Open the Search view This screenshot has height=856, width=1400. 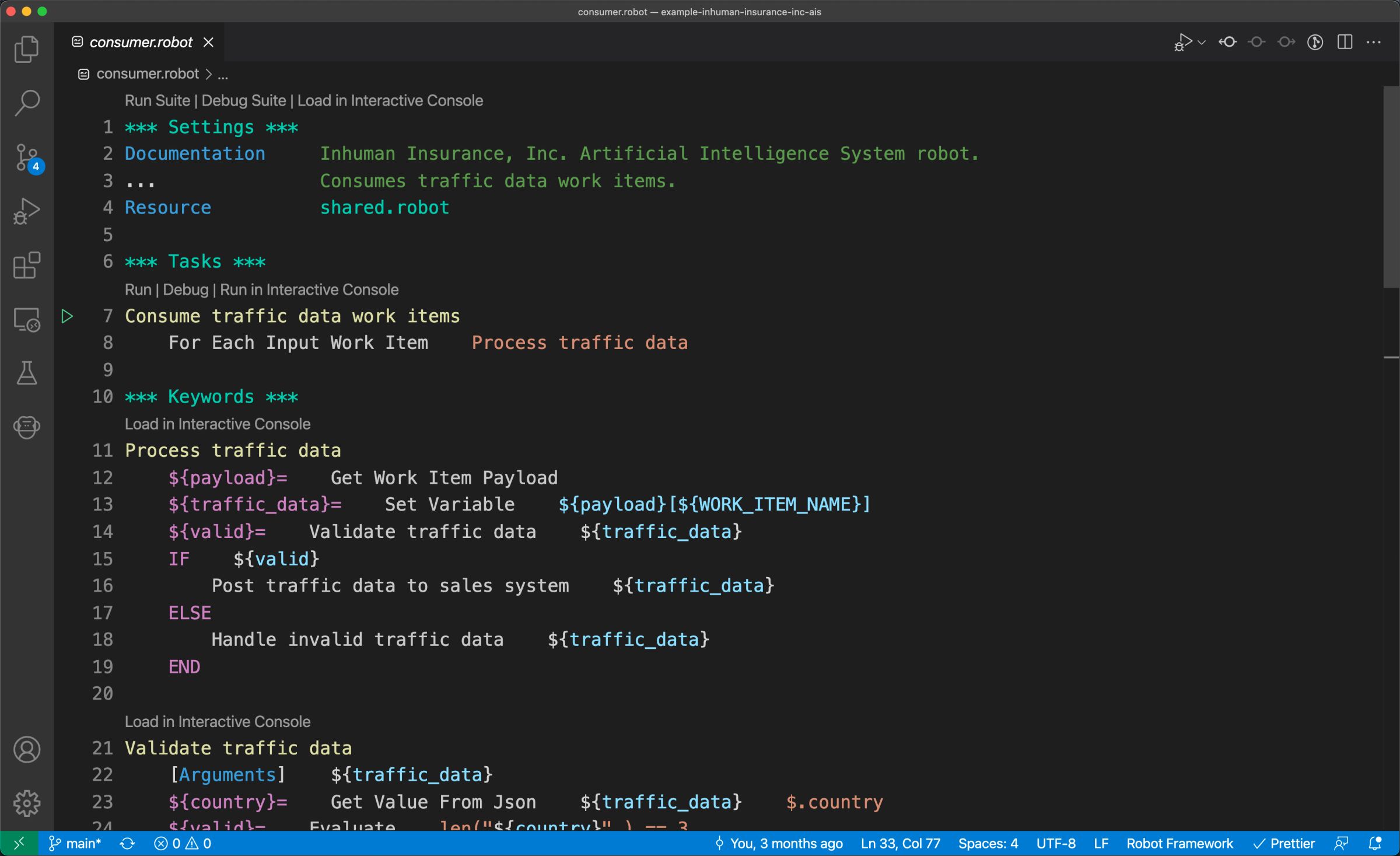point(27,103)
